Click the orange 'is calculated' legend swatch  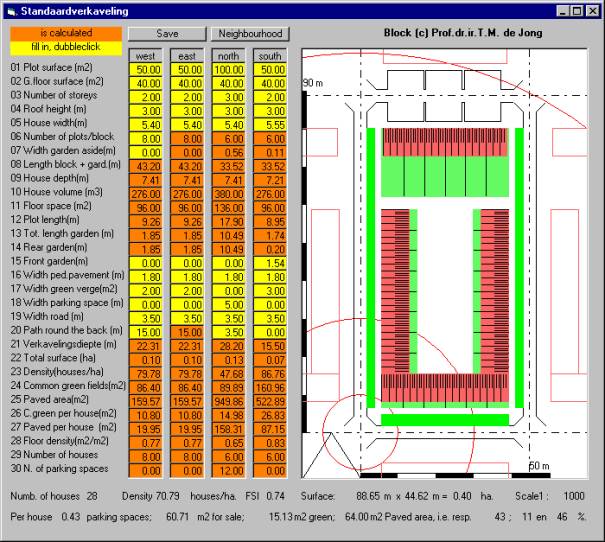(66, 33)
